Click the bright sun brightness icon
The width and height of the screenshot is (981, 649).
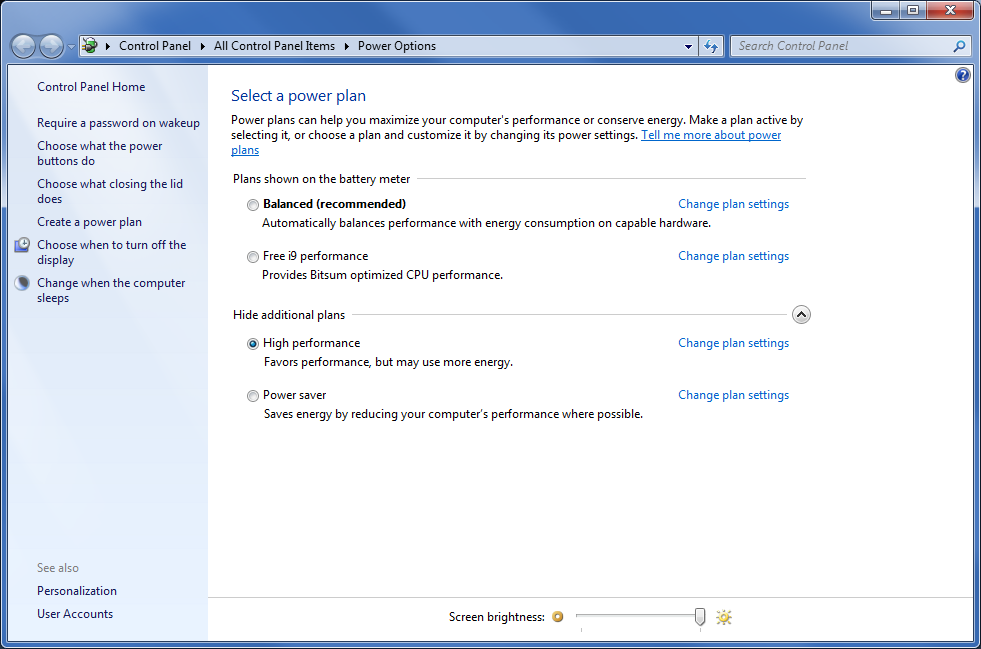coord(724,617)
